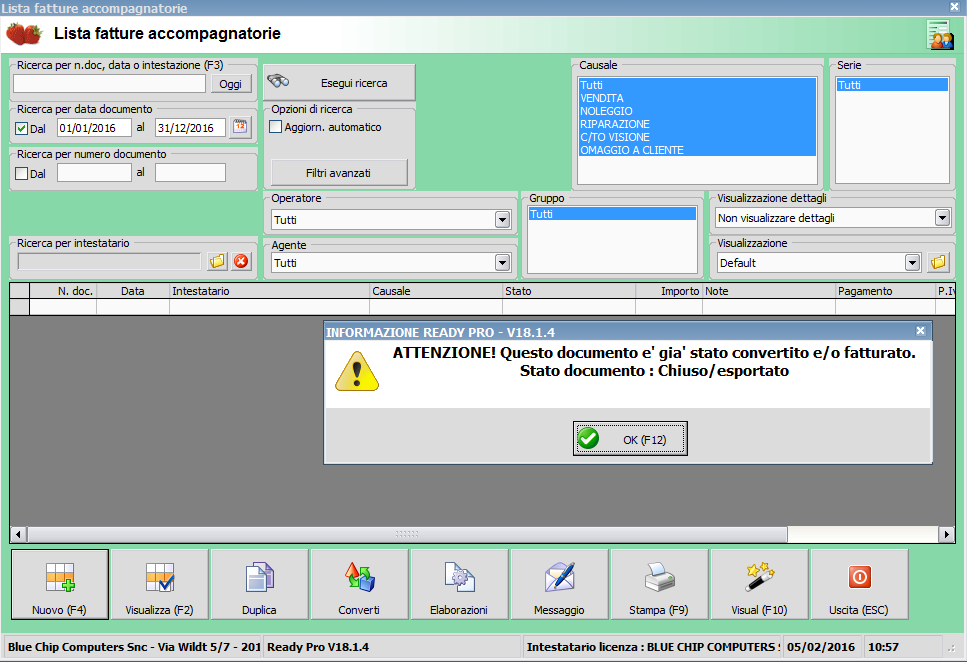Select Tutti in Causale list
This screenshot has height=662, width=967.
coord(697,85)
